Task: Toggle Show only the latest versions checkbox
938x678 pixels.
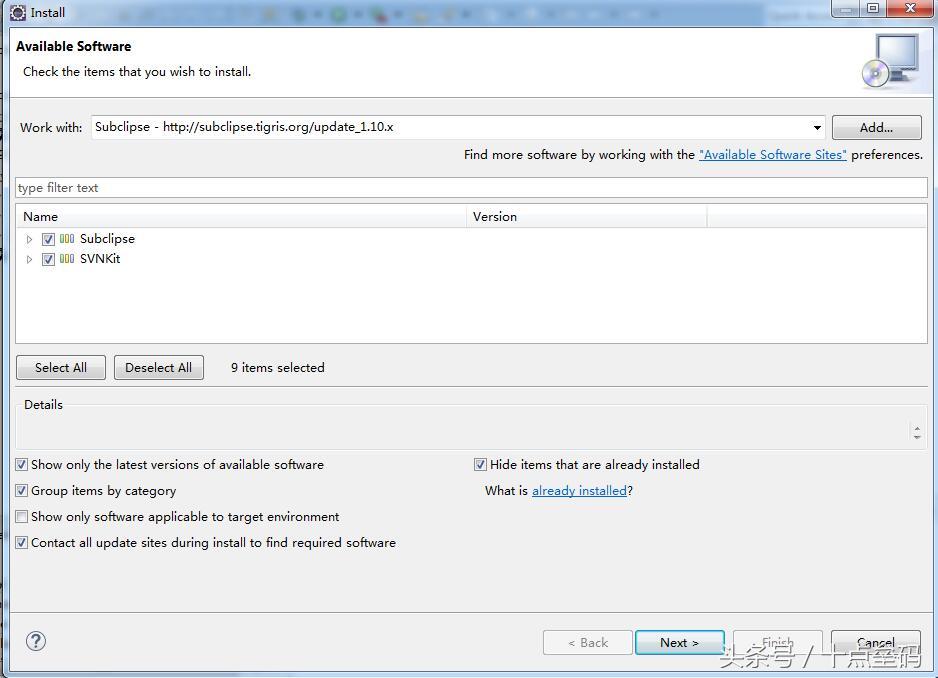Action: tap(22, 464)
